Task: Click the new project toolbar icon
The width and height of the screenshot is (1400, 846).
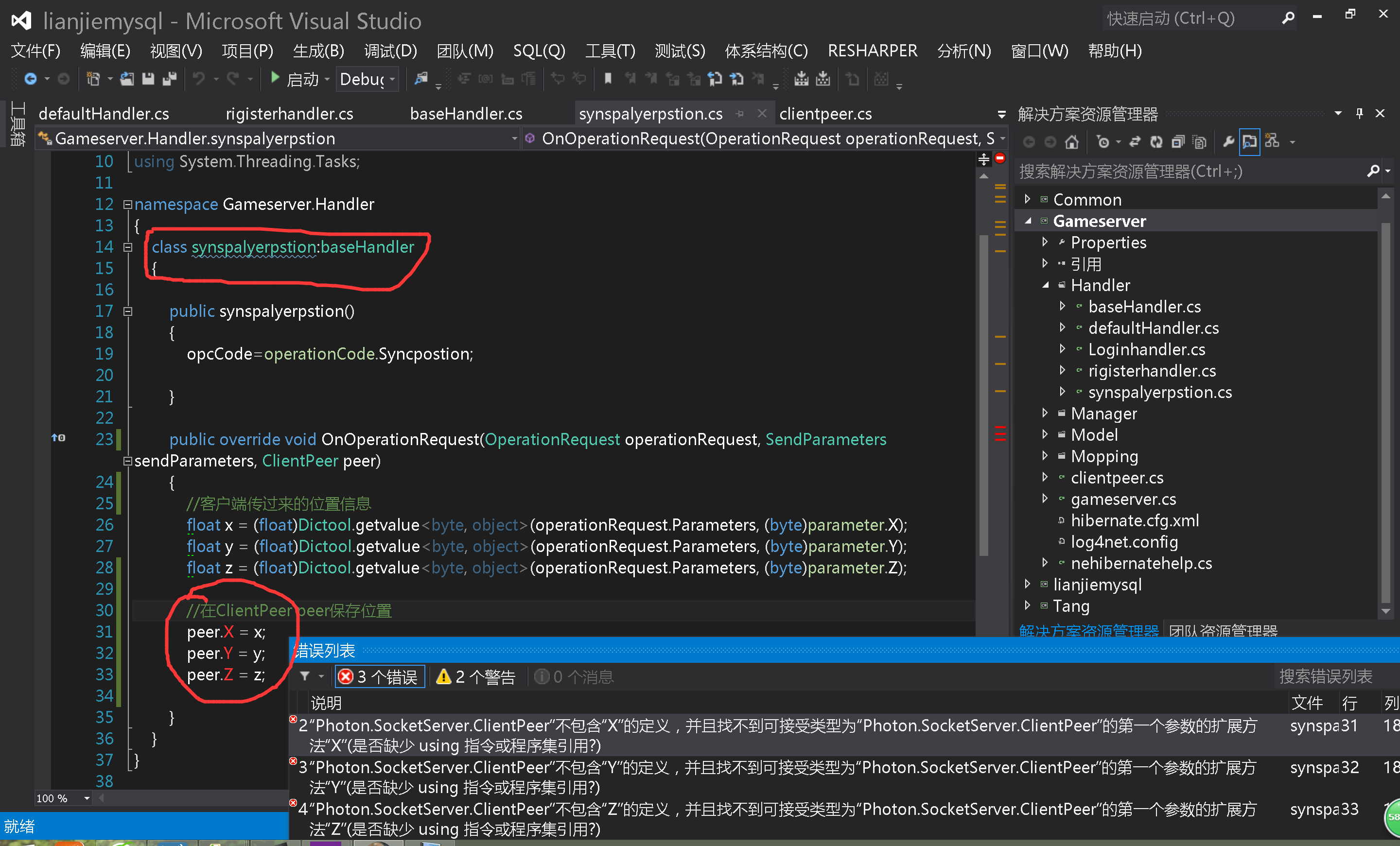Action: point(93,78)
